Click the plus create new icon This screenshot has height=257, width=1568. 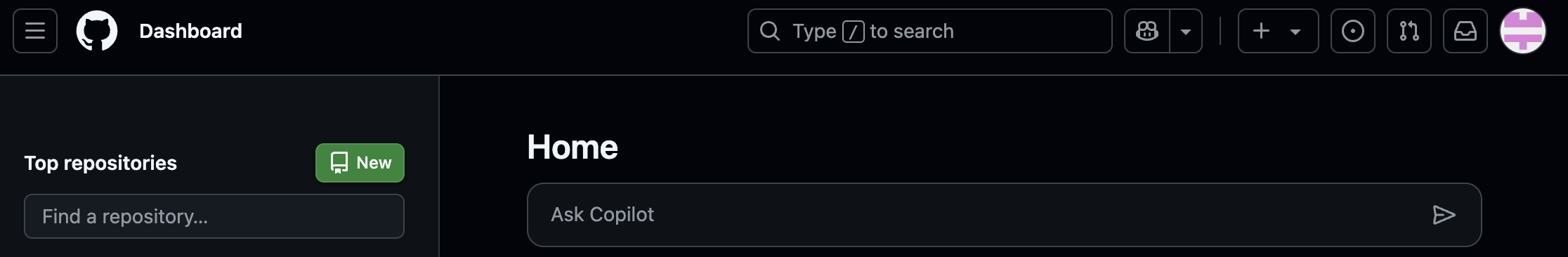tap(1262, 31)
